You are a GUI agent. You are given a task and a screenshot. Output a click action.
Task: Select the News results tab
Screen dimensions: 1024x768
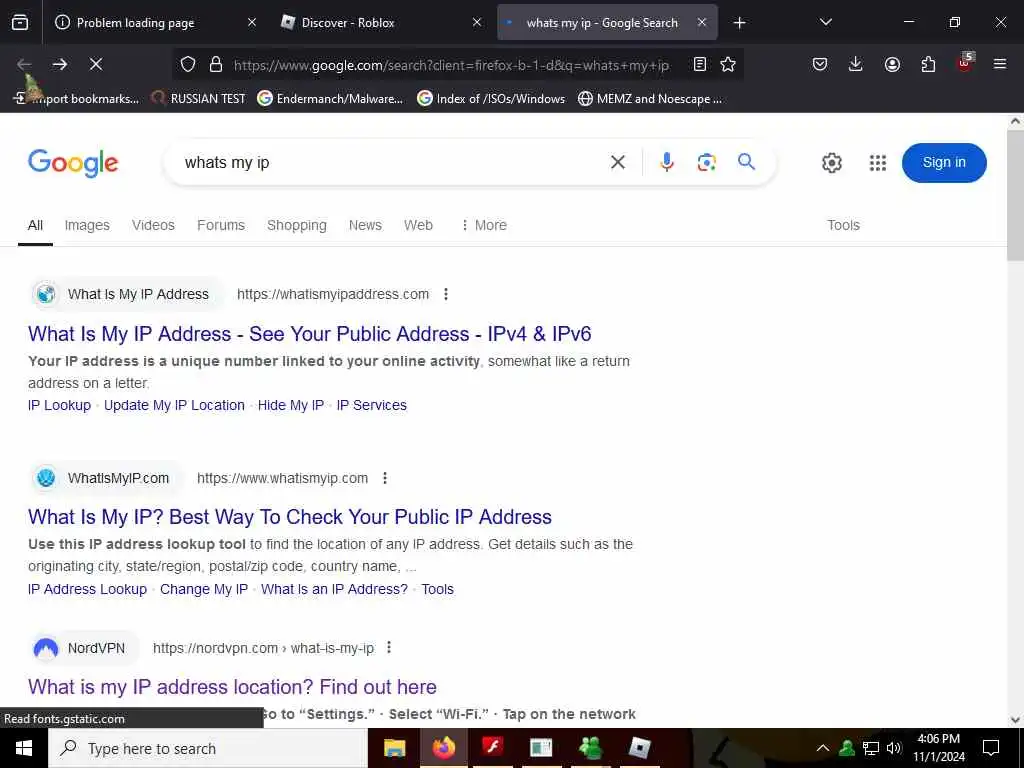coord(365,225)
